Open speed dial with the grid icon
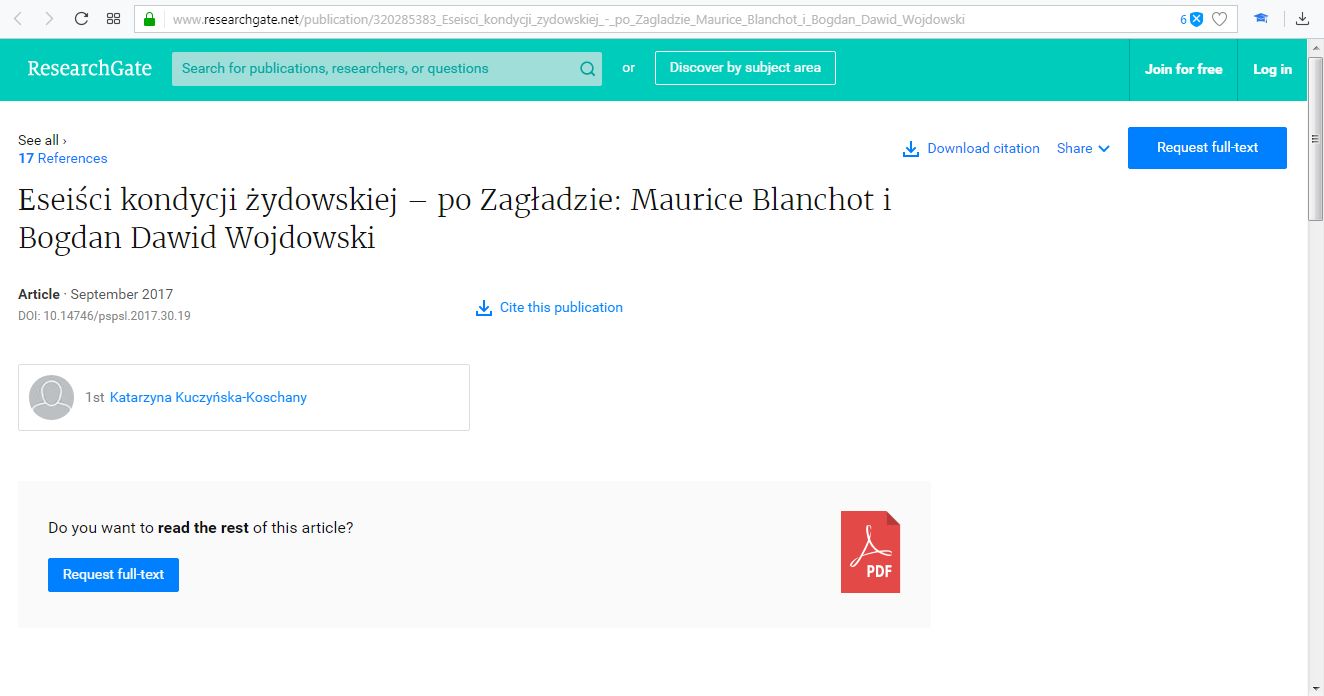 pos(113,18)
